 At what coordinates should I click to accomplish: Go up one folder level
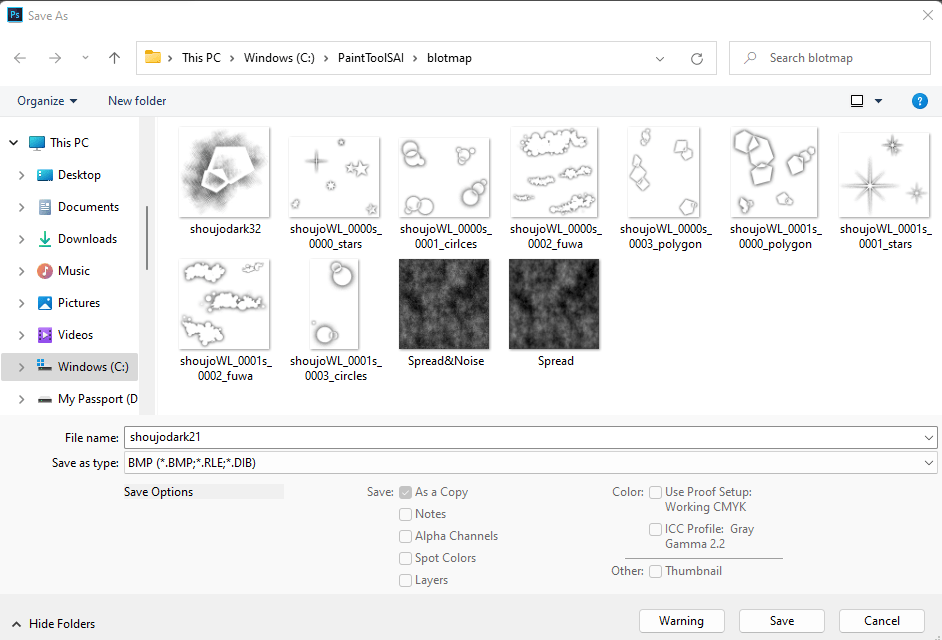[114, 58]
